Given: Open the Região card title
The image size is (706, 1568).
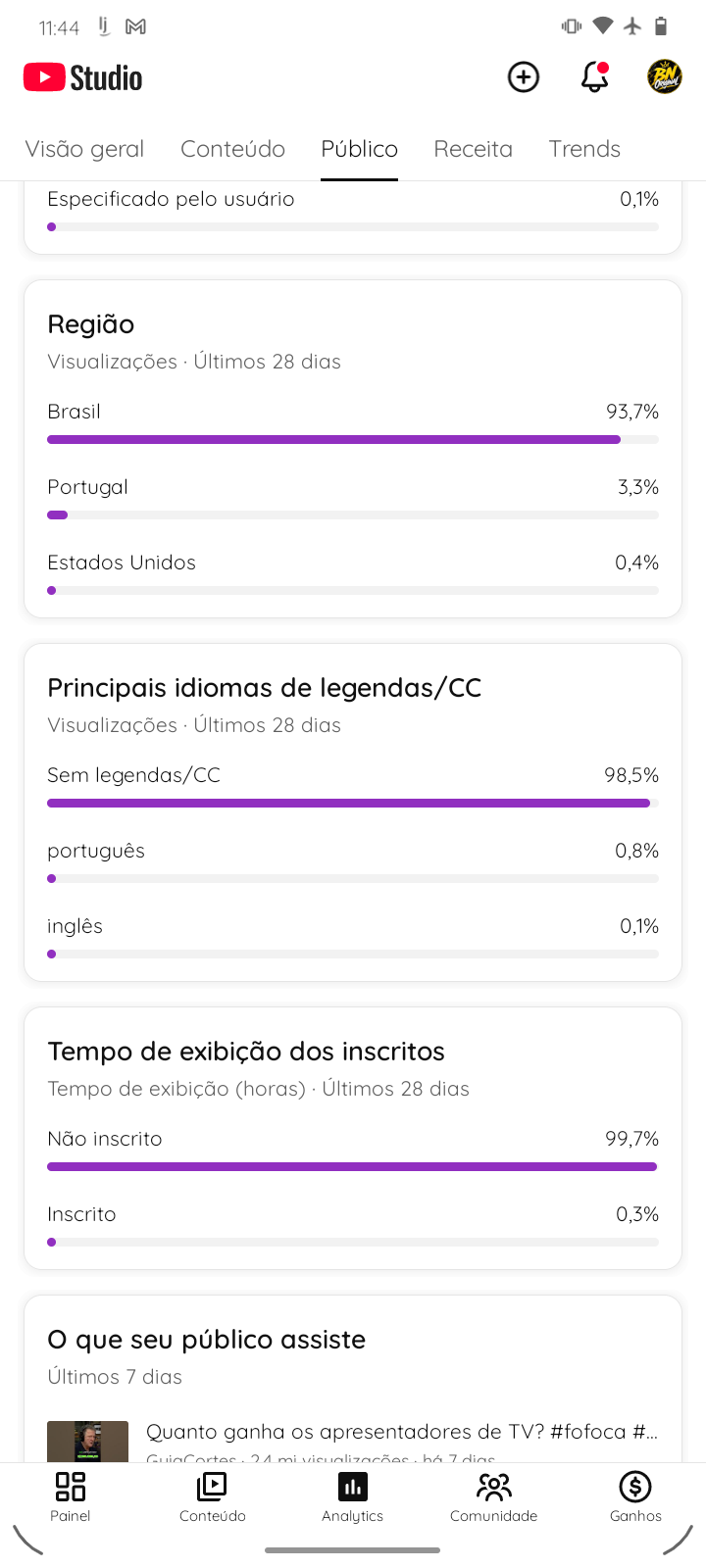Looking at the screenshot, I should (x=91, y=324).
